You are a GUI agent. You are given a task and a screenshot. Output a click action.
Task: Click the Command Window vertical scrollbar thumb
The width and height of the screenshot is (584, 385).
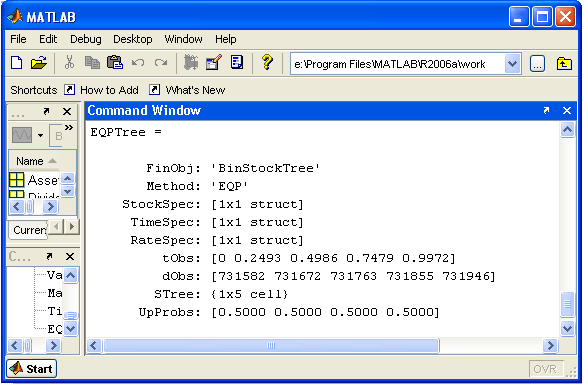(567, 304)
